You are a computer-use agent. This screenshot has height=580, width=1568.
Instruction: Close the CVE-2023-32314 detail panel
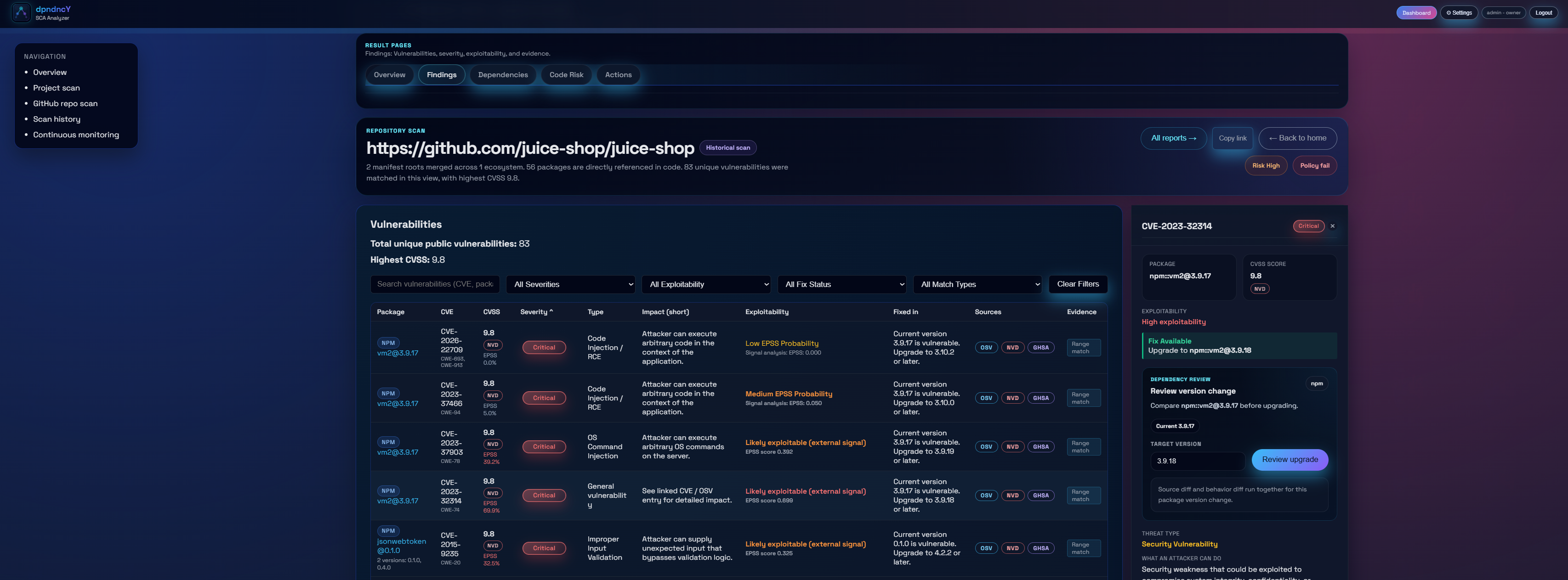[1332, 226]
